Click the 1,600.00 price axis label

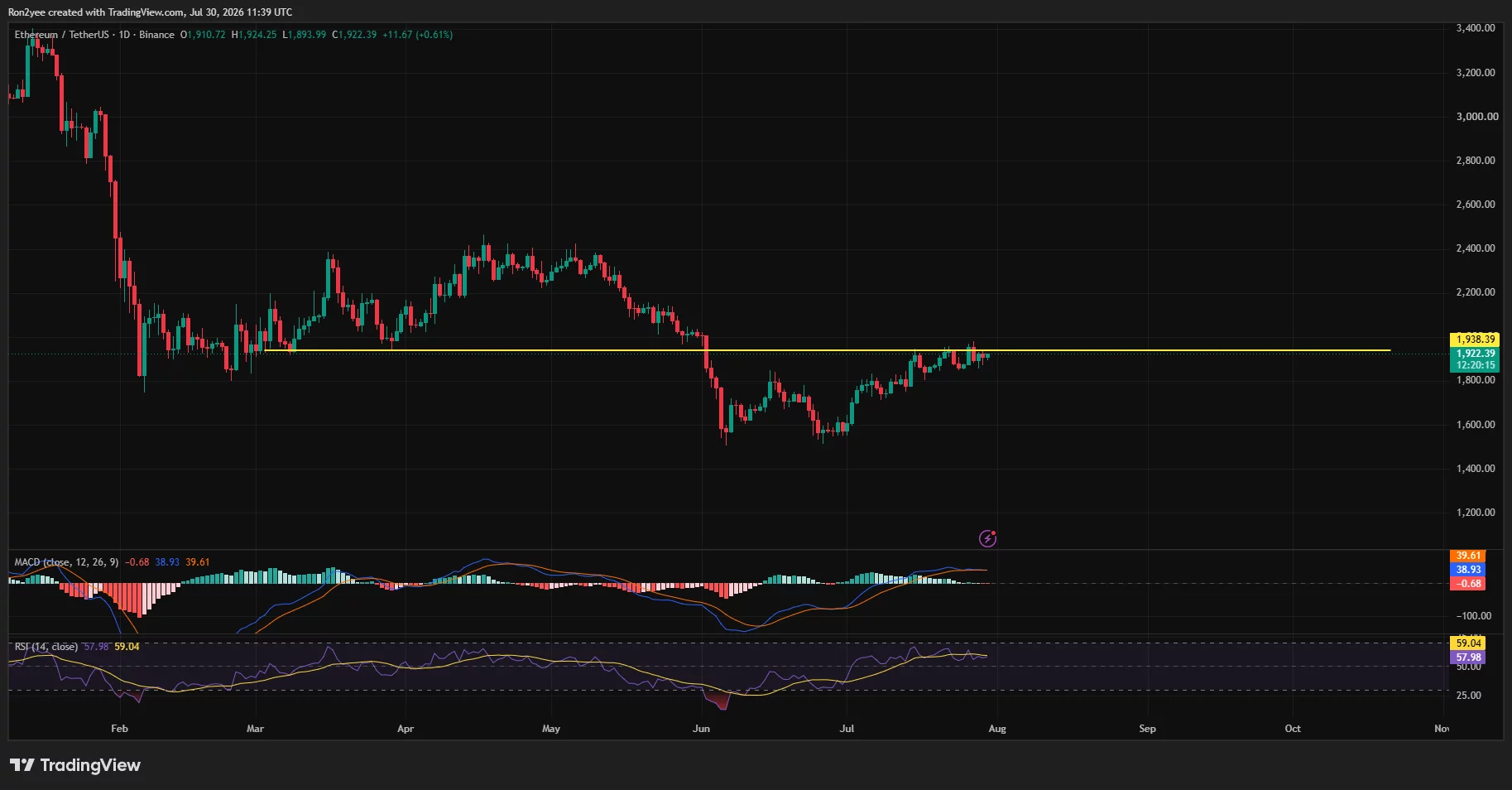pos(1475,425)
